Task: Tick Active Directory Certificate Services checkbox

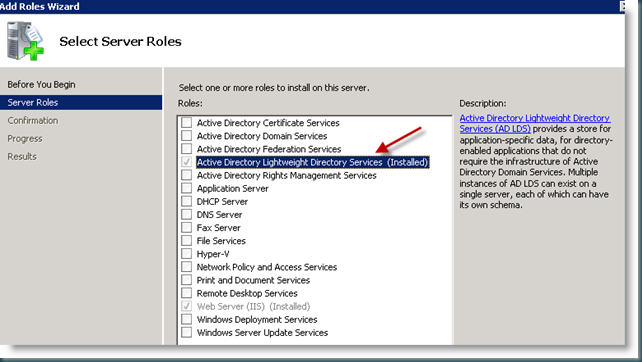Action: pyautogui.click(x=186, y=122)
